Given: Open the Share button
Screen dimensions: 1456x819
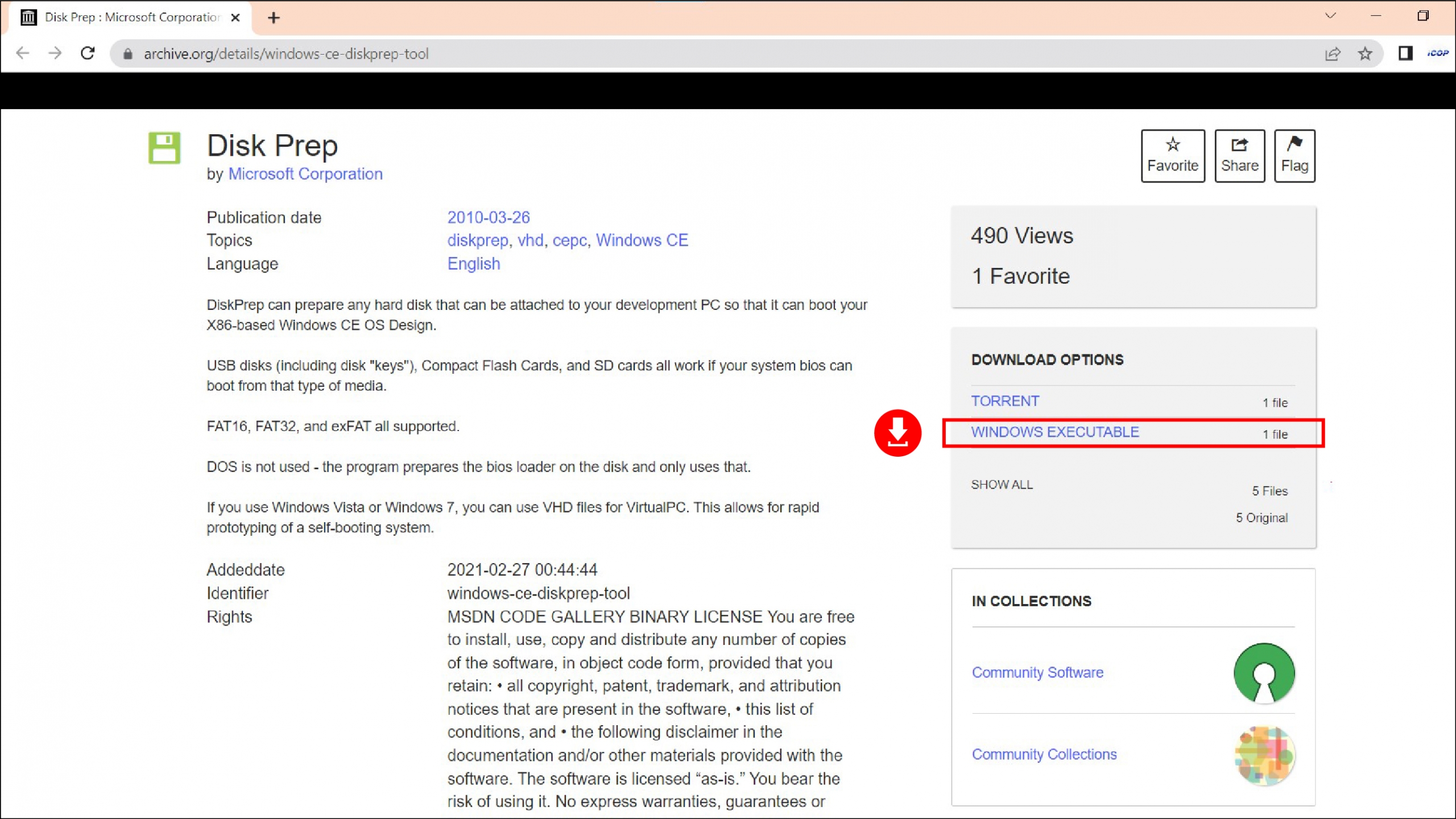Looking at the screenshot, I should [1239, 155].
